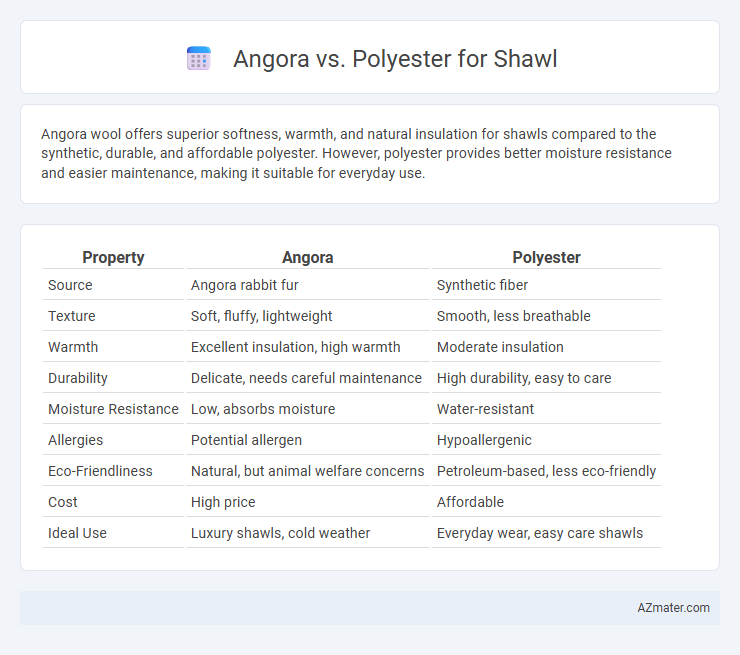The height and width of the screenshot is (655, 740).
Task: Click 'Luxury shawls, cold weather' cell
Action: [280, 533]
